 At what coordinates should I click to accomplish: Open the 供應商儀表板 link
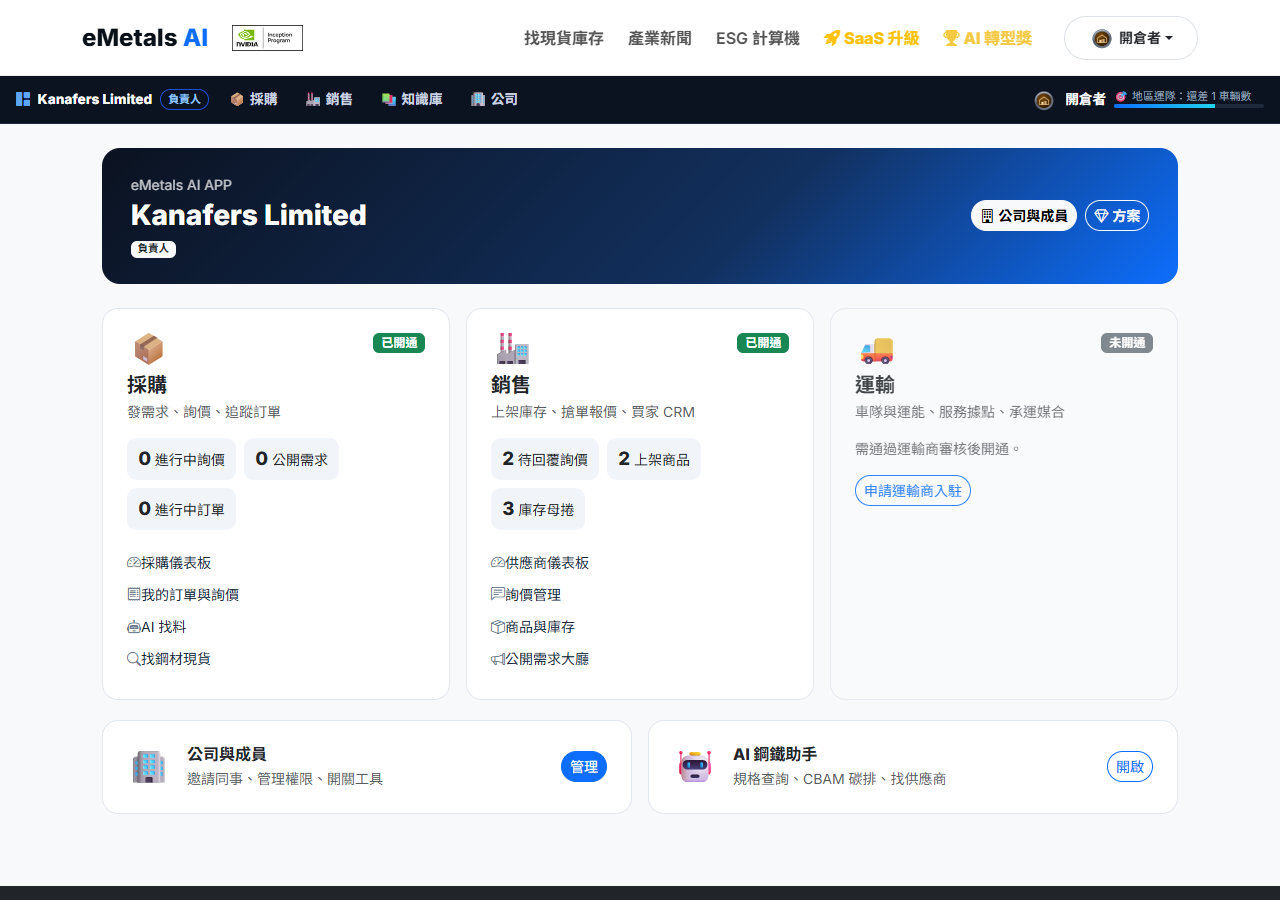(x=540, y=563)
